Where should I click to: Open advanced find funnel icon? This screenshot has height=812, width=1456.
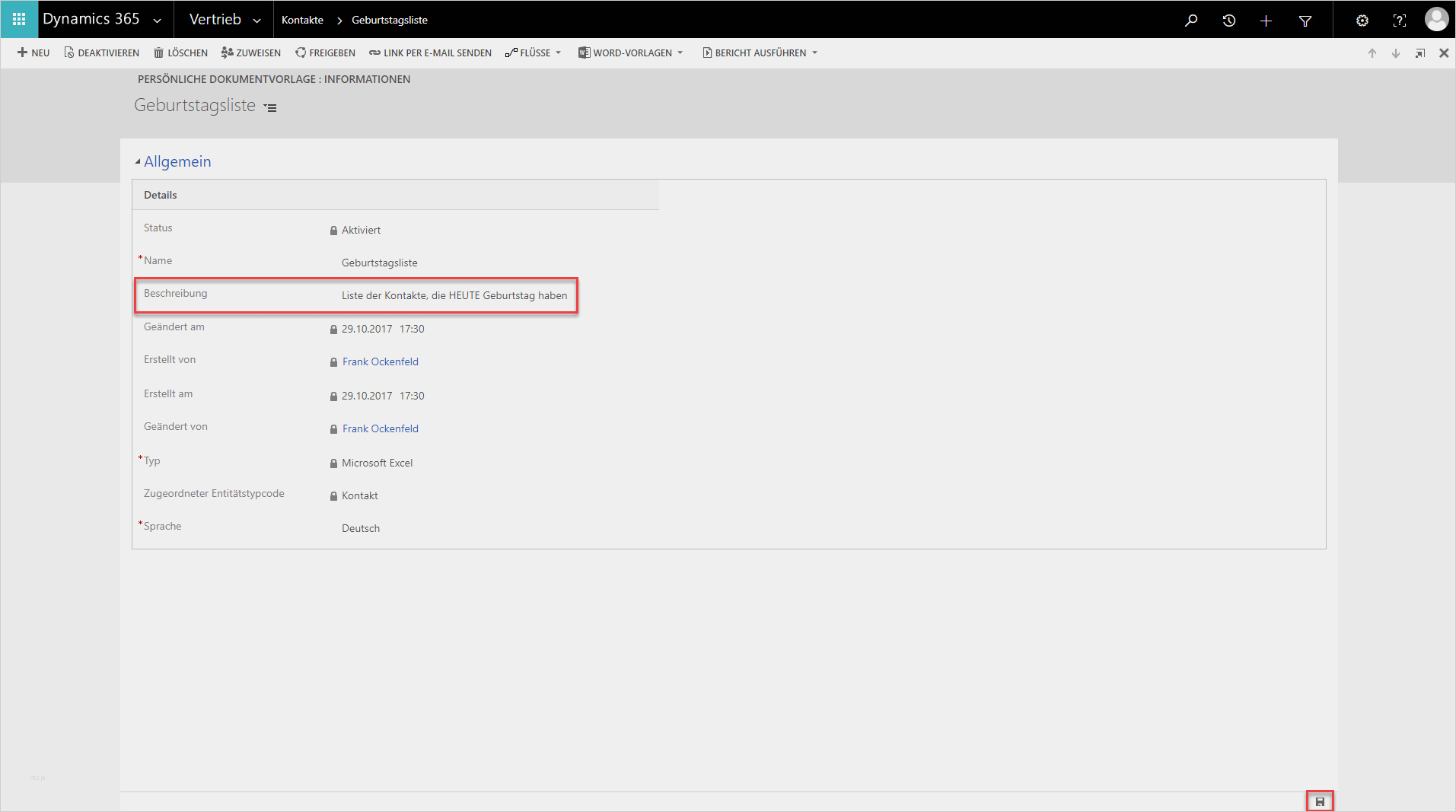[1305, 21]
